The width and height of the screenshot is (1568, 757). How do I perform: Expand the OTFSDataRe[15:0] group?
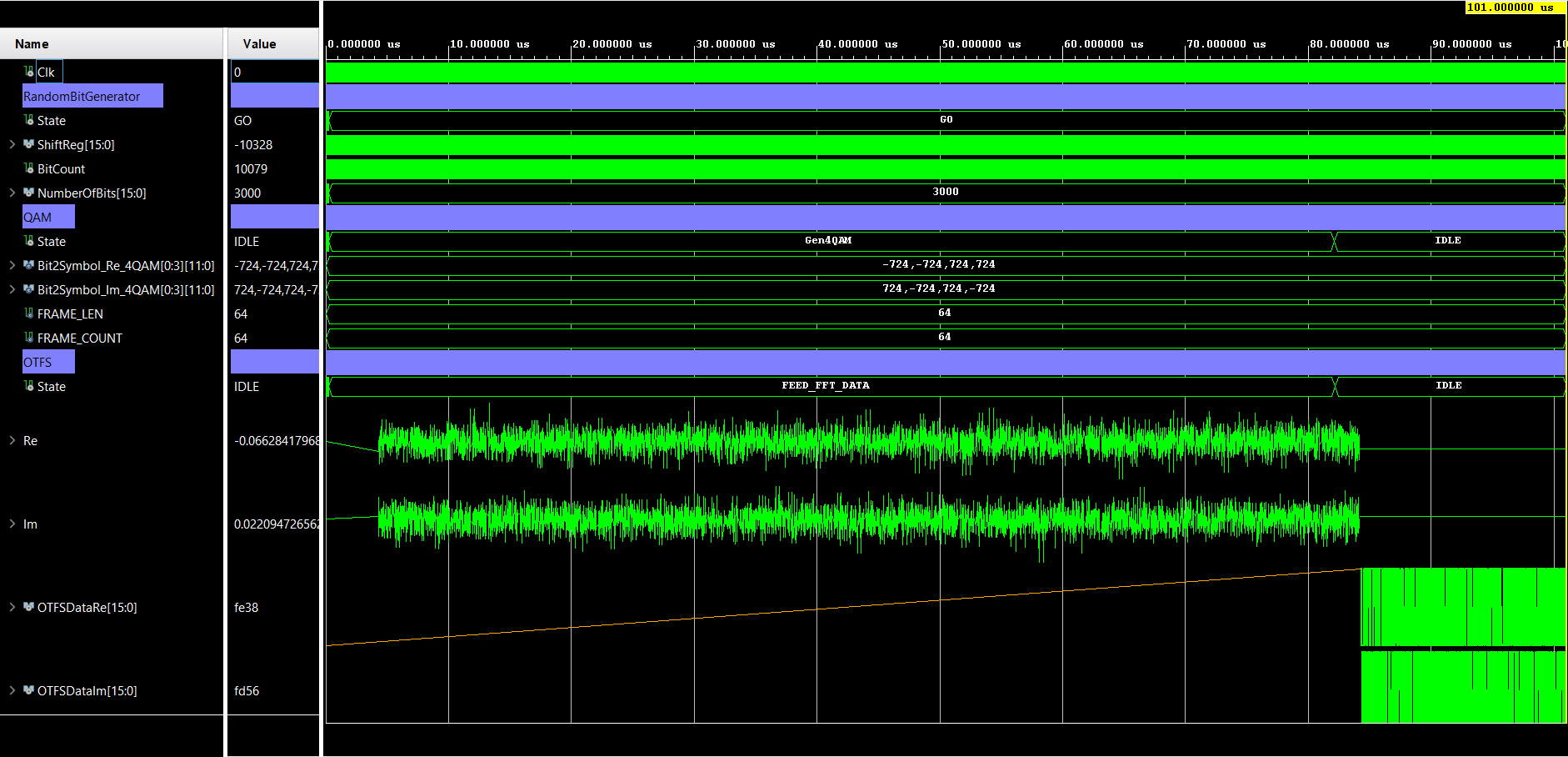12,607
